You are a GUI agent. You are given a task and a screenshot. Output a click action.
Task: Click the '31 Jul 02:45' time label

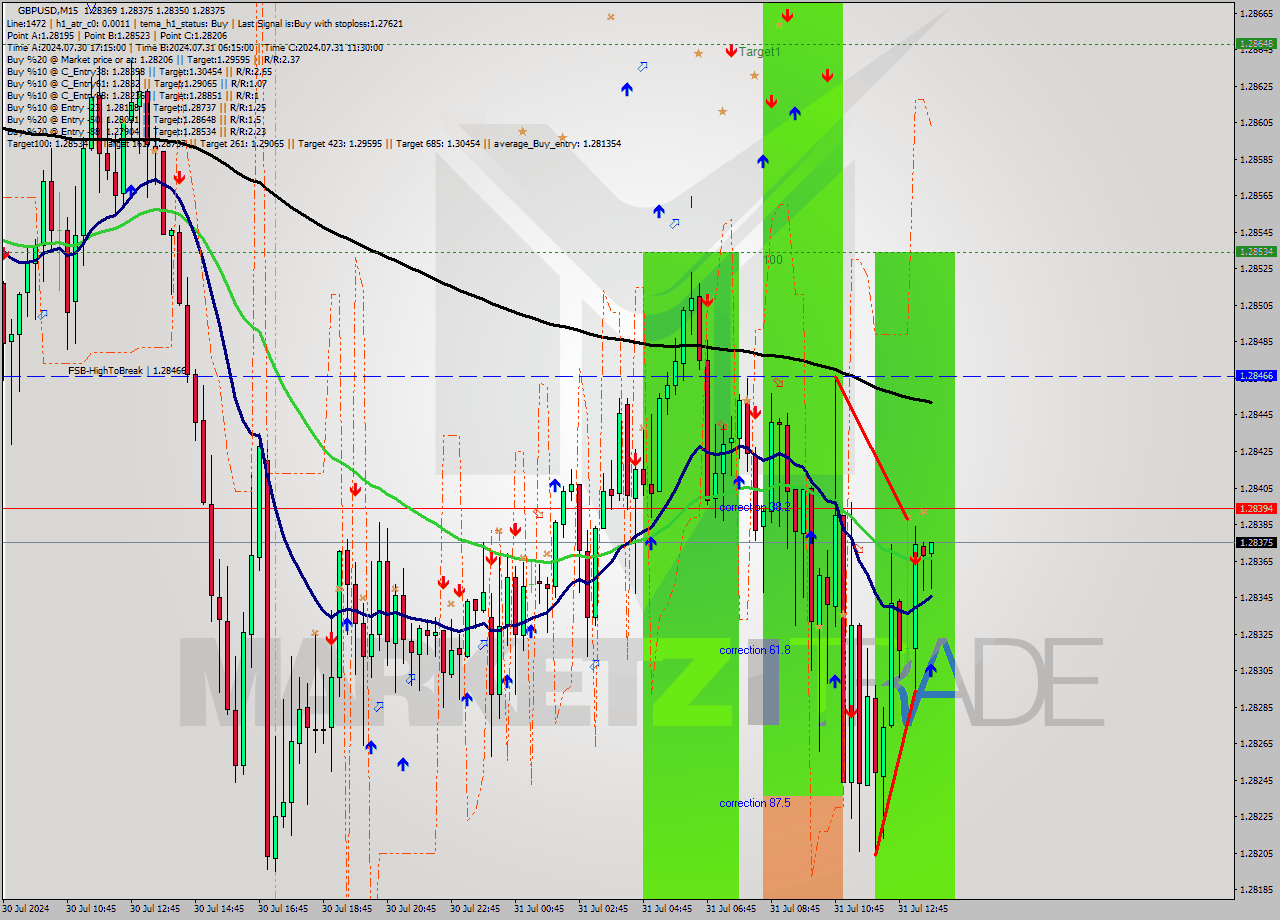(x=603, y=909)
